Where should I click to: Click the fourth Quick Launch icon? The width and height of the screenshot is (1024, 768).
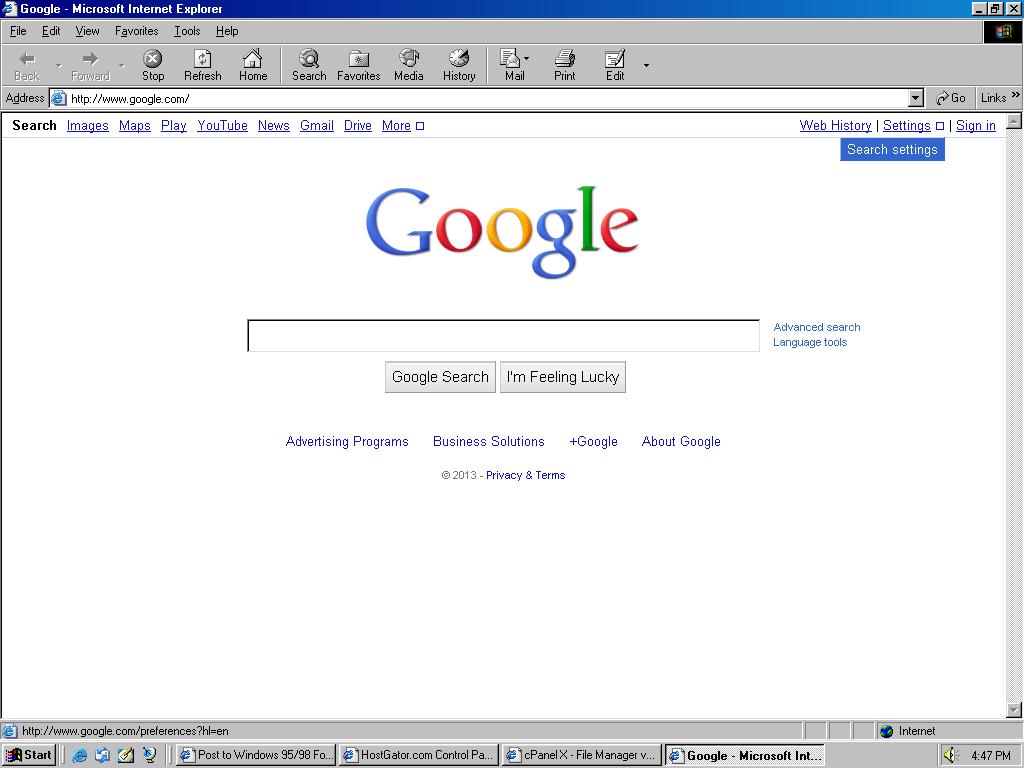(150, 756)
